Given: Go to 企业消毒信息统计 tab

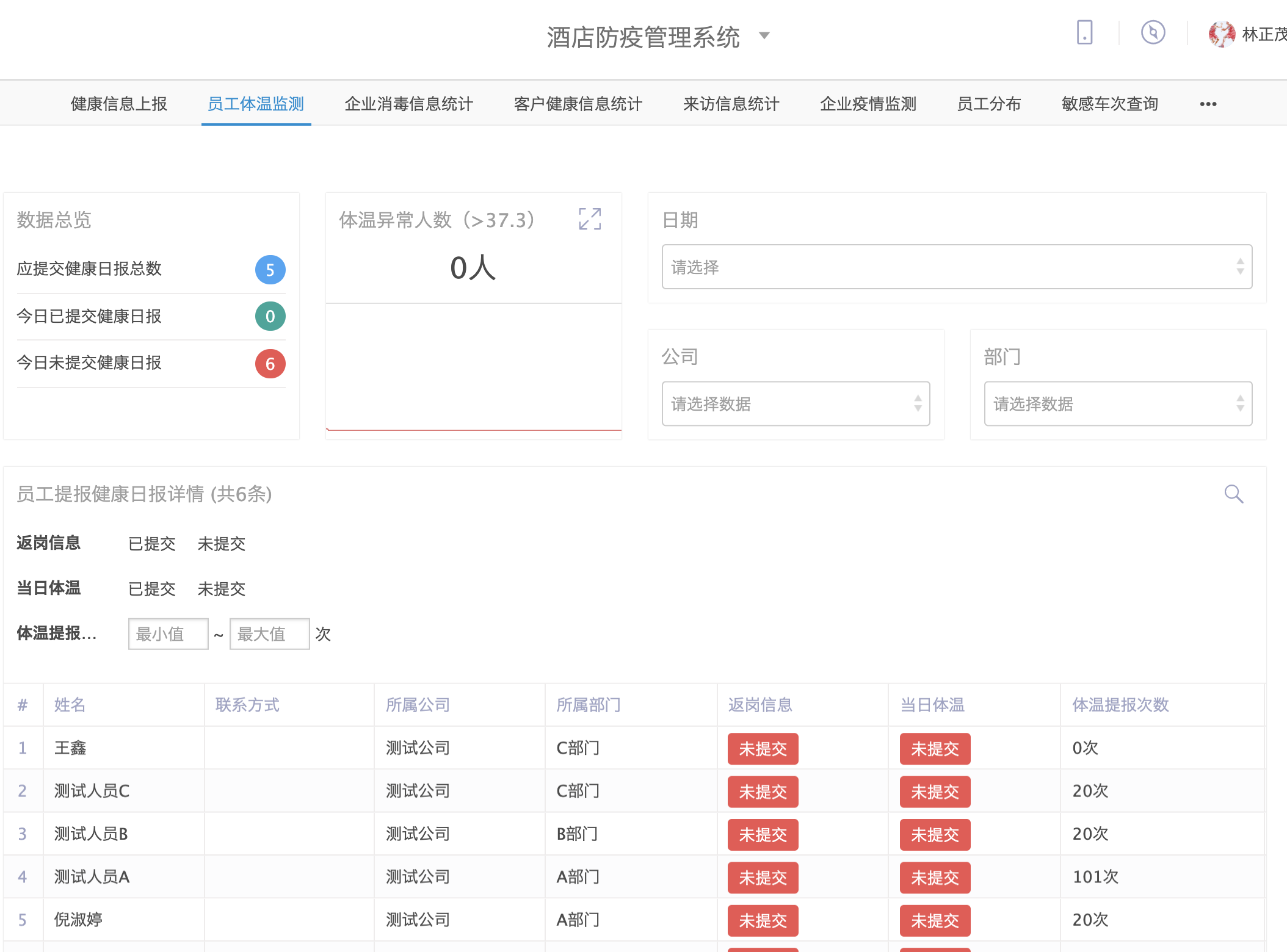Looking at the screenshot, I should [x=409, y=104].
